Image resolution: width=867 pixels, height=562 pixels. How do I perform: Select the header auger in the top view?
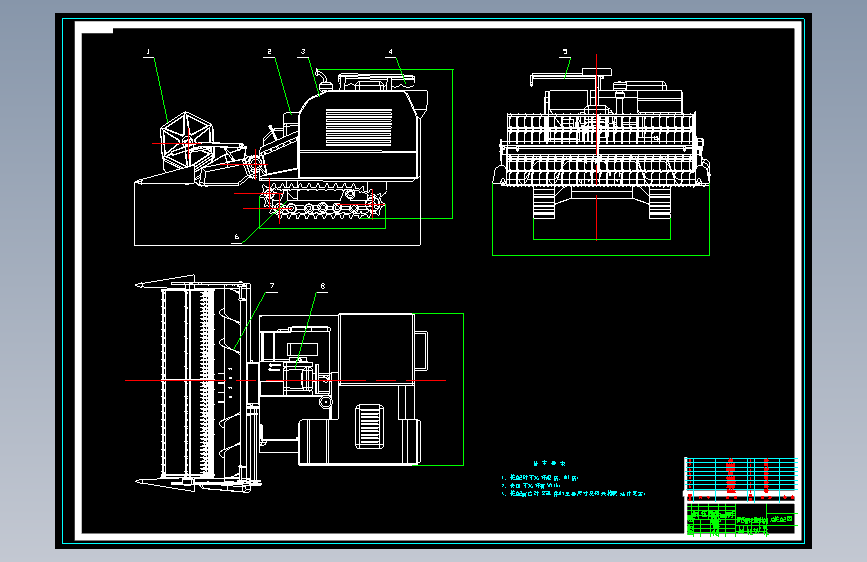pos(228,382)
